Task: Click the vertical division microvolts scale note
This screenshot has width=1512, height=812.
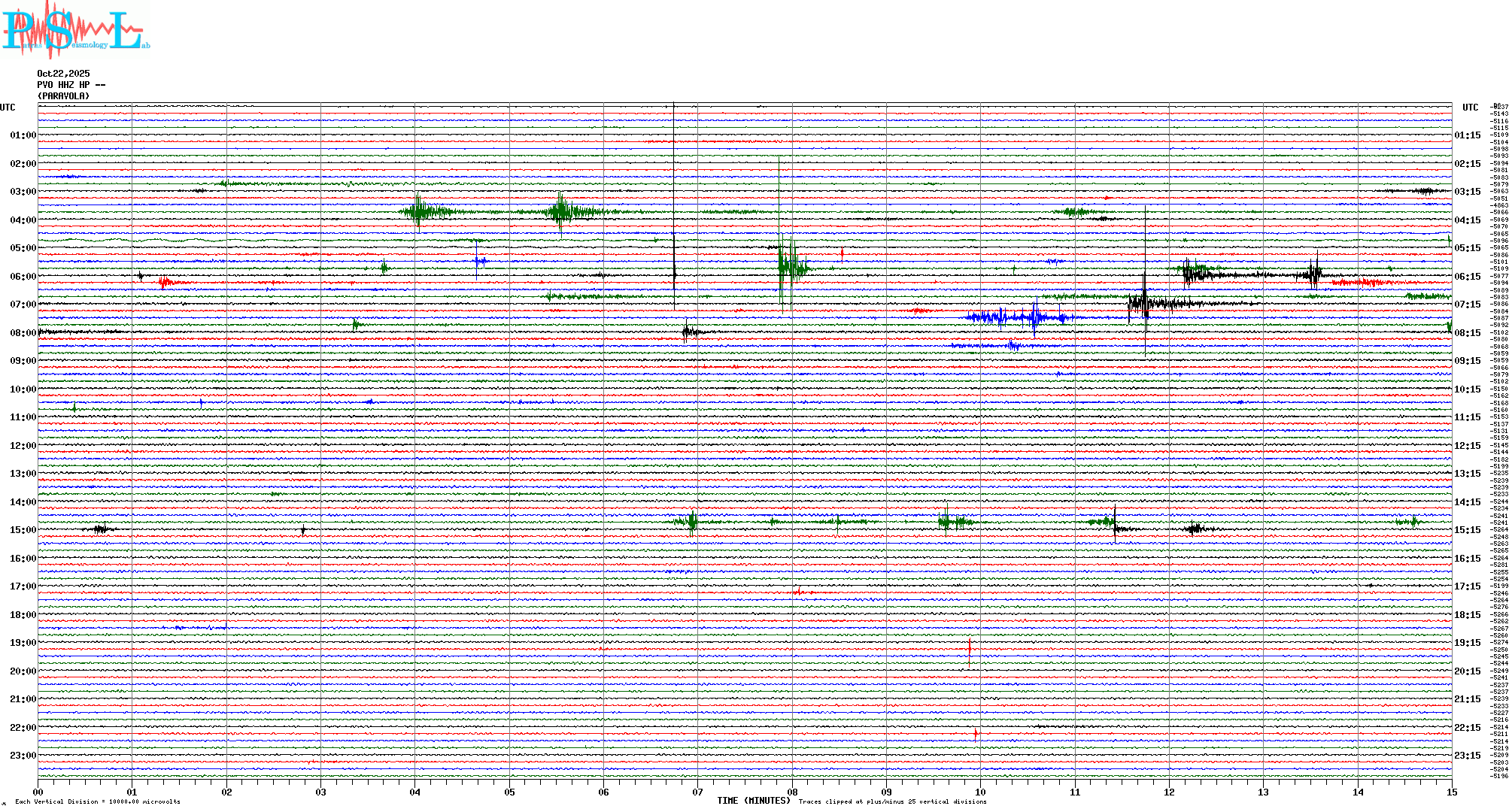Action: point(98,802)
